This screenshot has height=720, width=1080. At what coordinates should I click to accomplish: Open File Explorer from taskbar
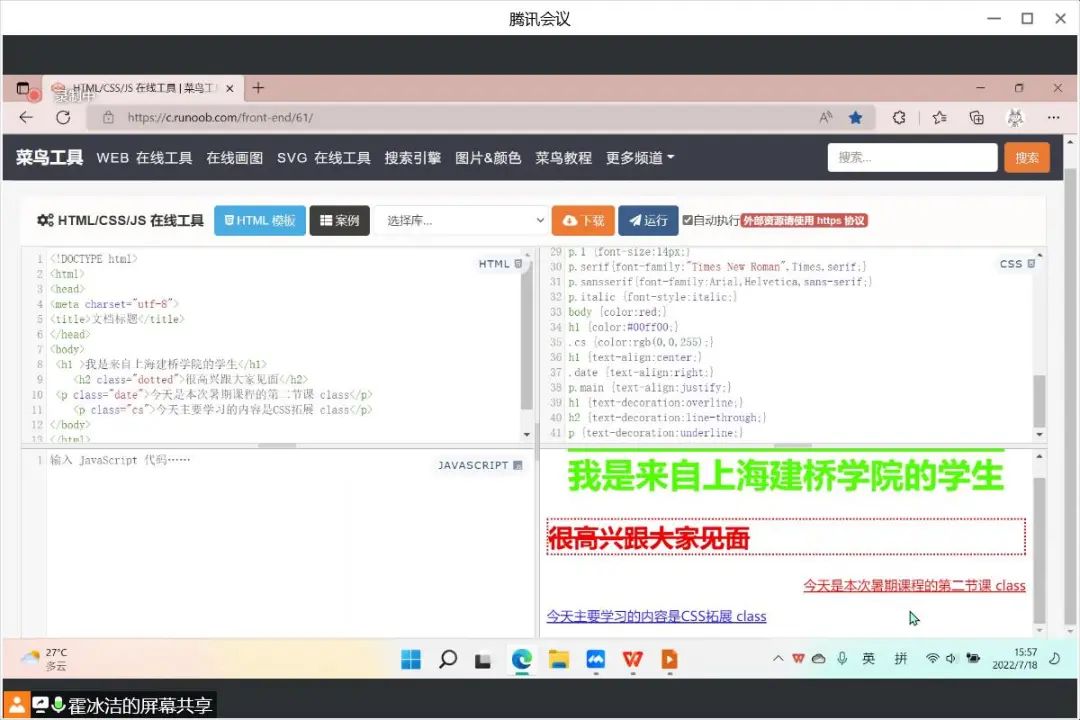pos(559,659)
